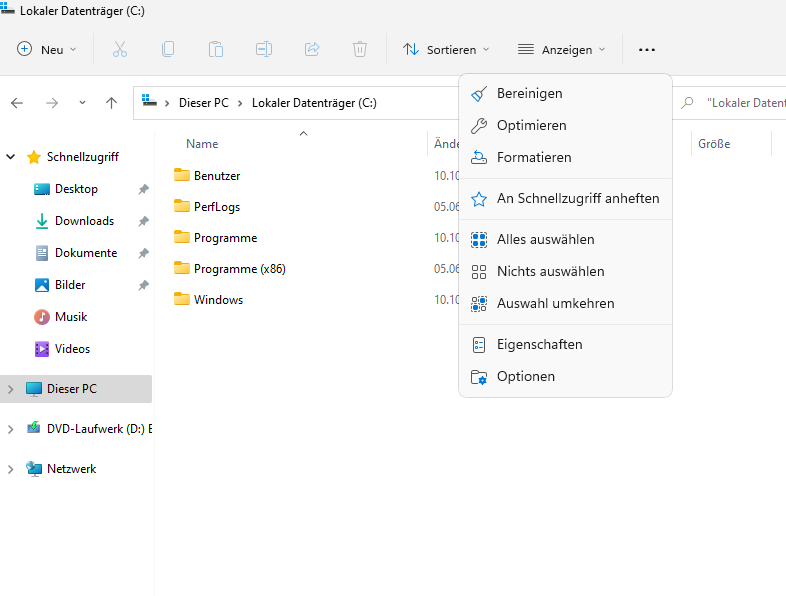This screenshot has height=596, width=786.
Task: Click the Share icon in toolbar
Action: click(312, 49)
